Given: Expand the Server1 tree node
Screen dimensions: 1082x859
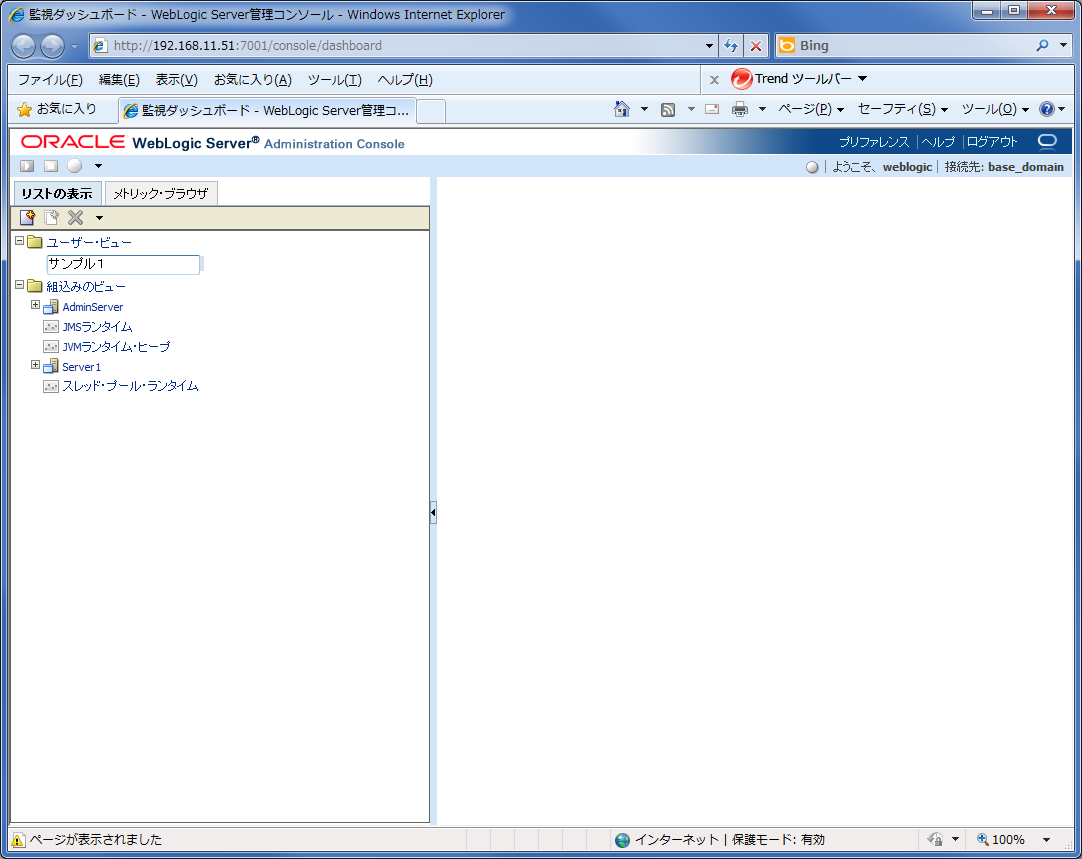Looking at the screenshot, I should tap(35, 365).
